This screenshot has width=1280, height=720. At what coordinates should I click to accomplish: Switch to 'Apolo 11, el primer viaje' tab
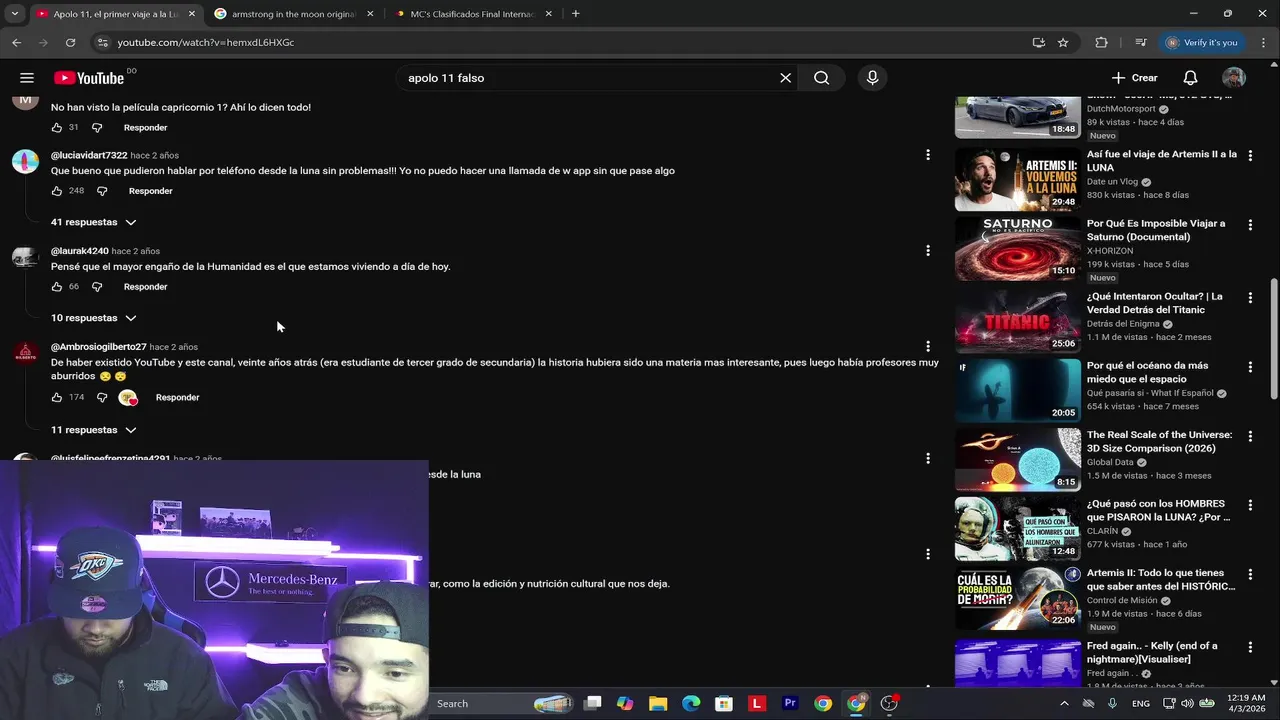click(114, 14)
